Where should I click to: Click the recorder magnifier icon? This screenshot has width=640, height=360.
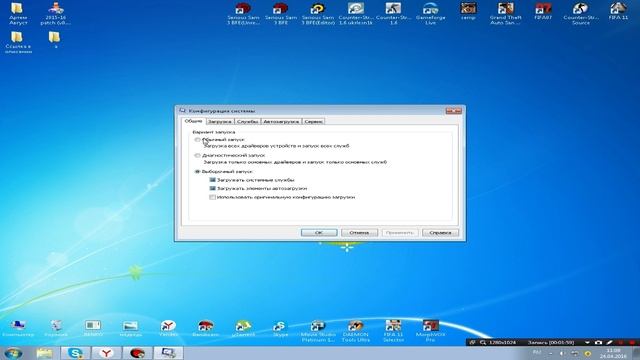(x=483, y=342)
